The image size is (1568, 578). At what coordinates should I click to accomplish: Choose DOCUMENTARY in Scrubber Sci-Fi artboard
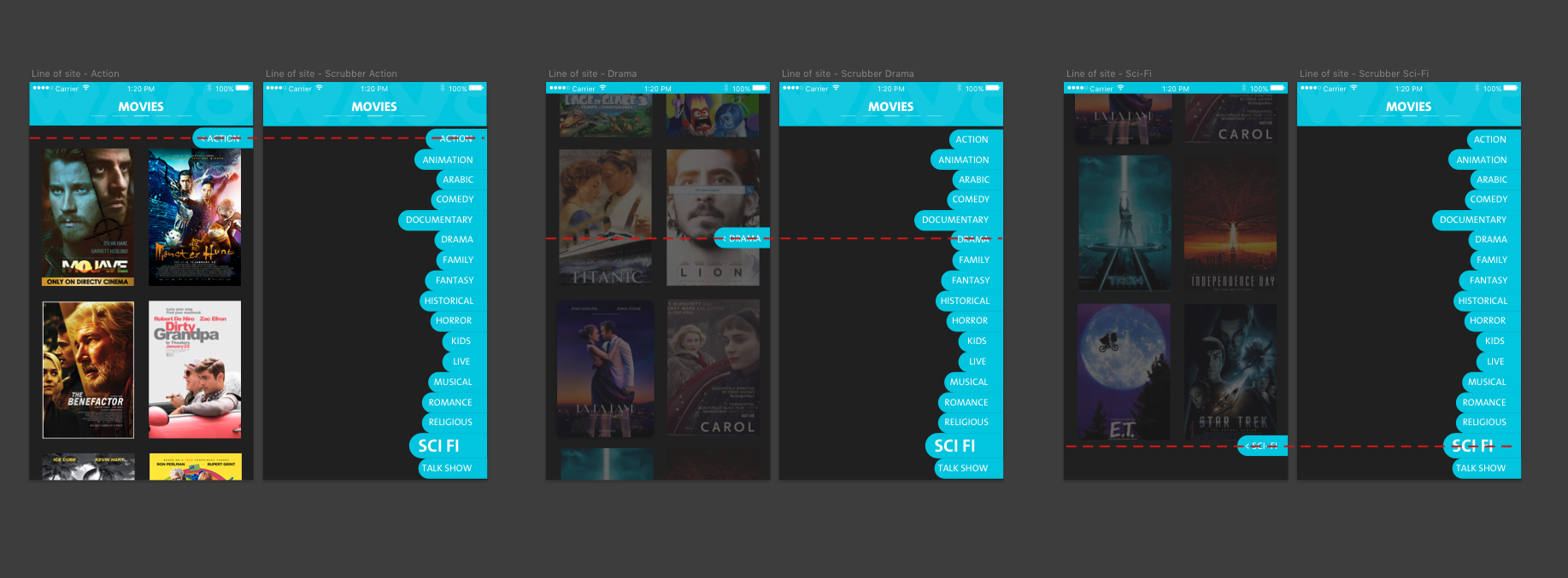click(1476, 219)
